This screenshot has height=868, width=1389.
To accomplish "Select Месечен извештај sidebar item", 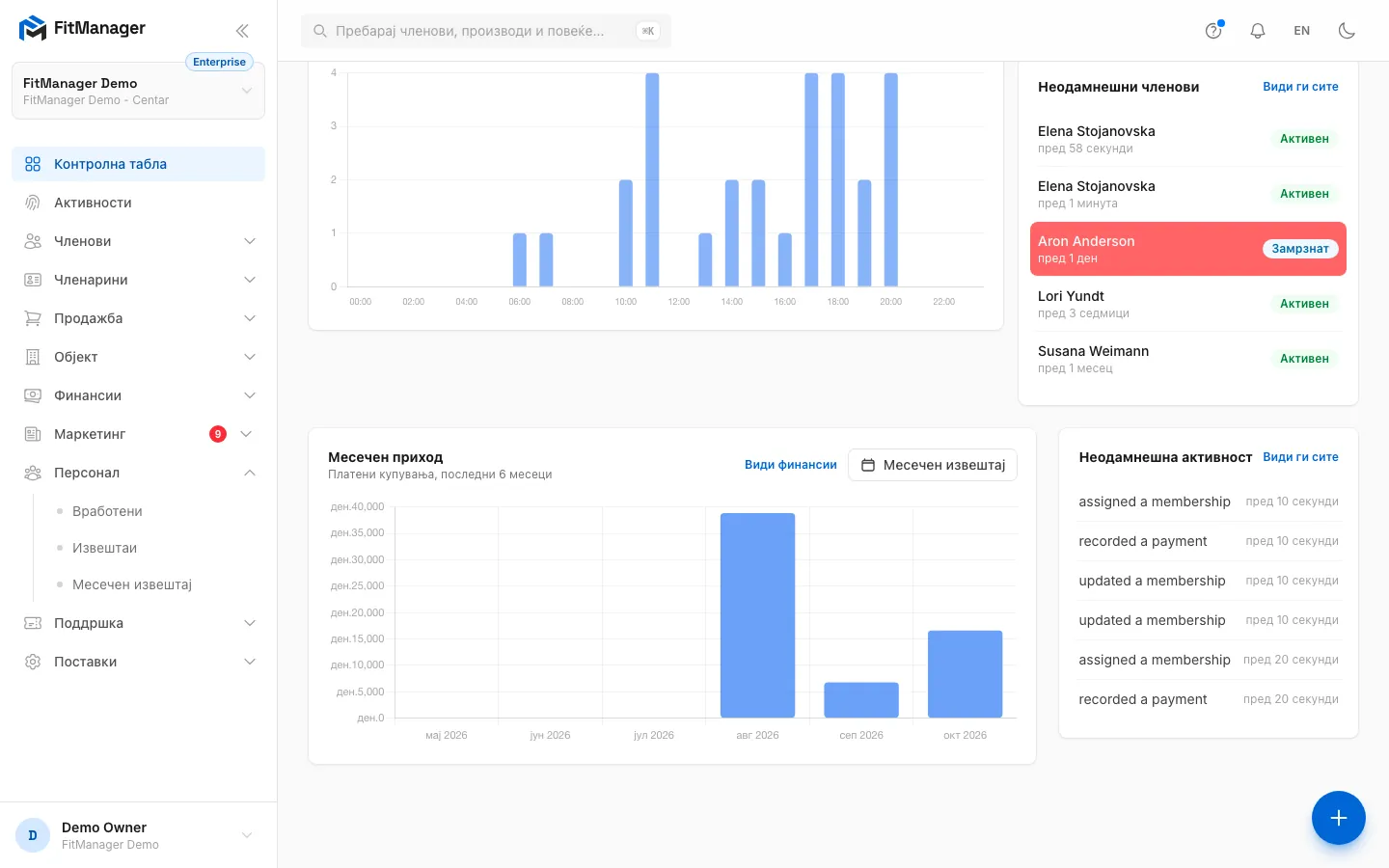I will (x=132, y=584).
